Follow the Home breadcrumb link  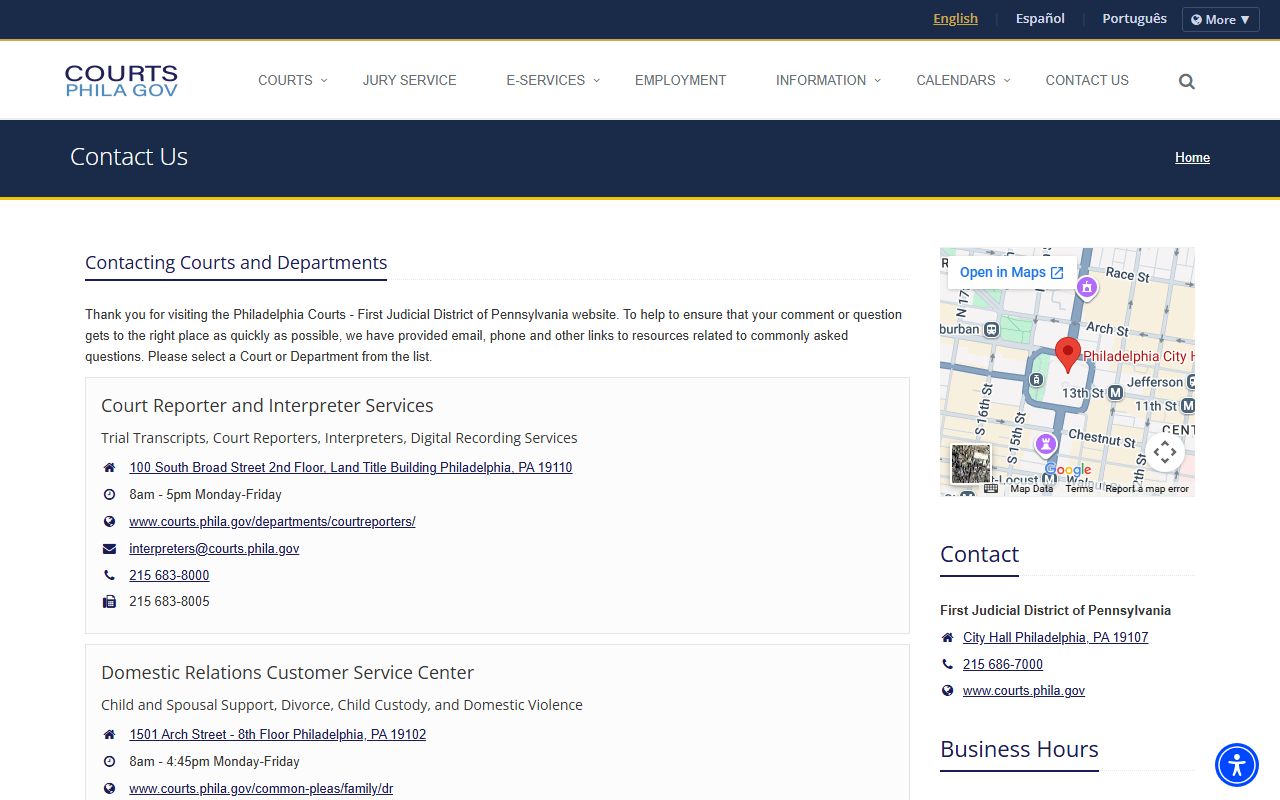tap(1192, 158)
